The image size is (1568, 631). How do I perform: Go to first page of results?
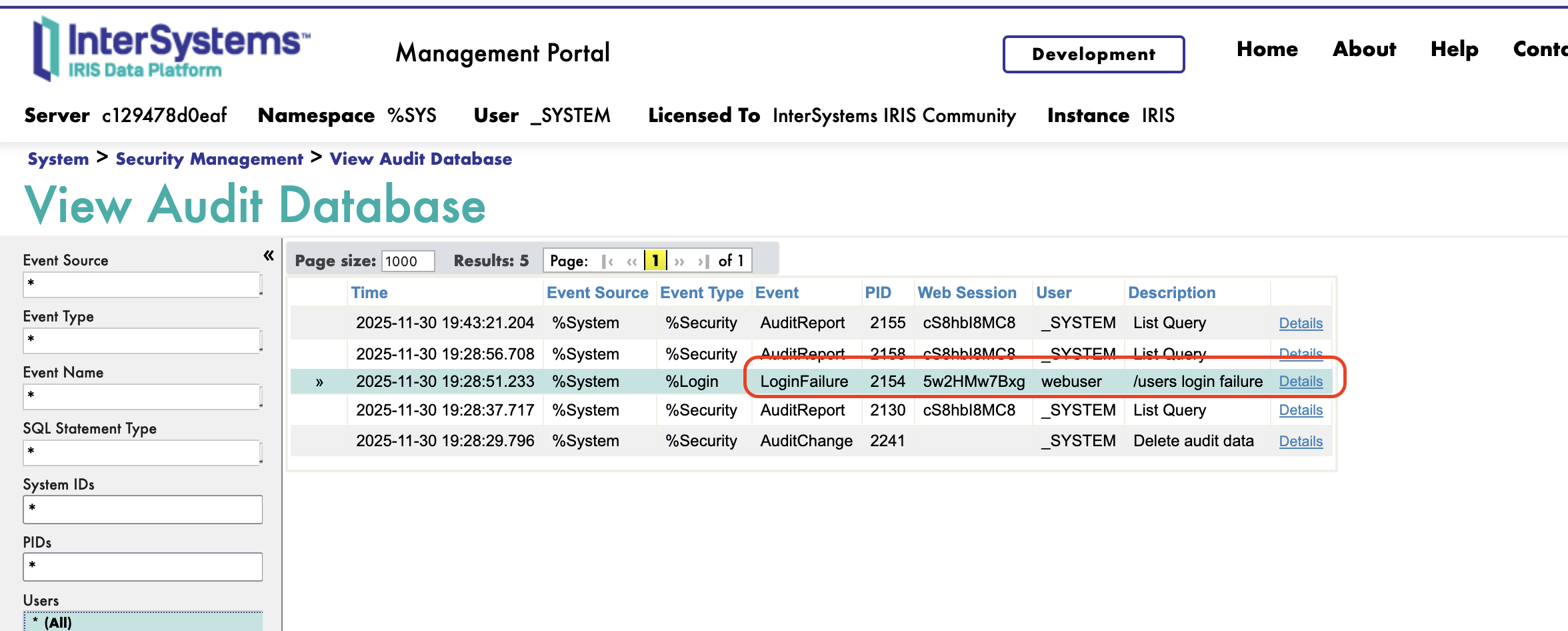(x=607, y=261)
